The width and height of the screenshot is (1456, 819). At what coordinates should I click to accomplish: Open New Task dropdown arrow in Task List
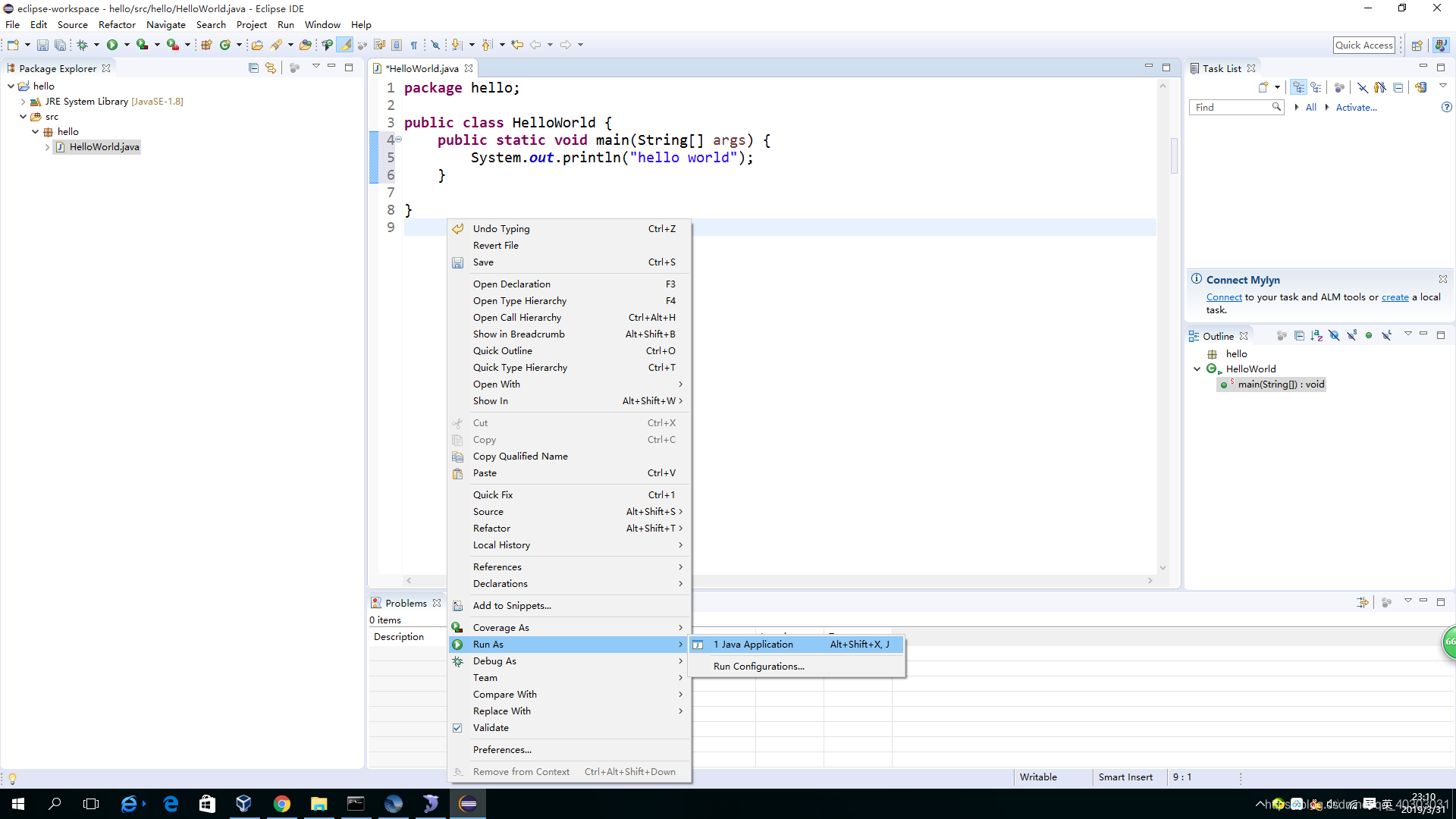coord(1277,87)
